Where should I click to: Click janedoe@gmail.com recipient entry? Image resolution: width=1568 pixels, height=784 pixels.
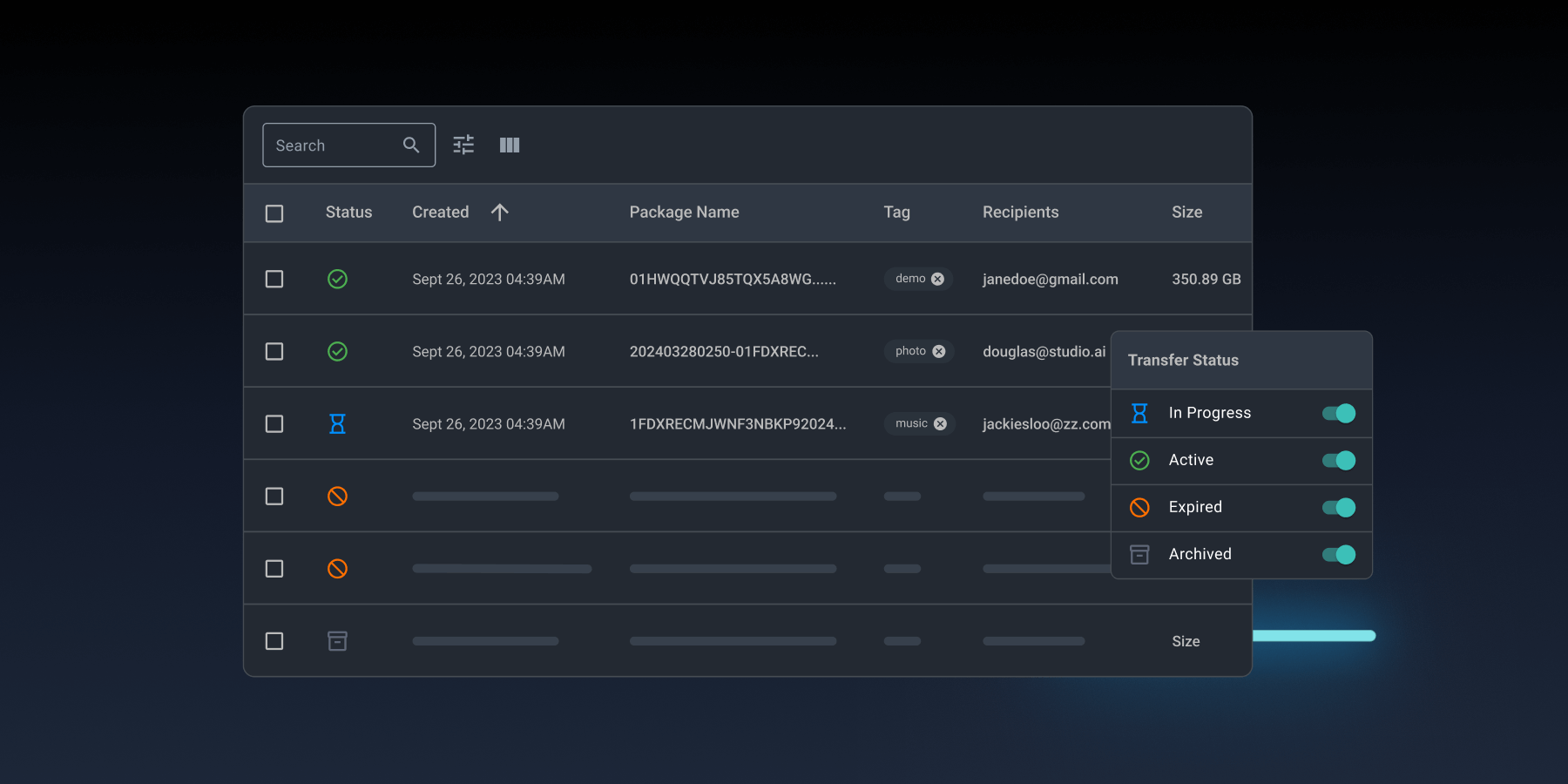1049,279
